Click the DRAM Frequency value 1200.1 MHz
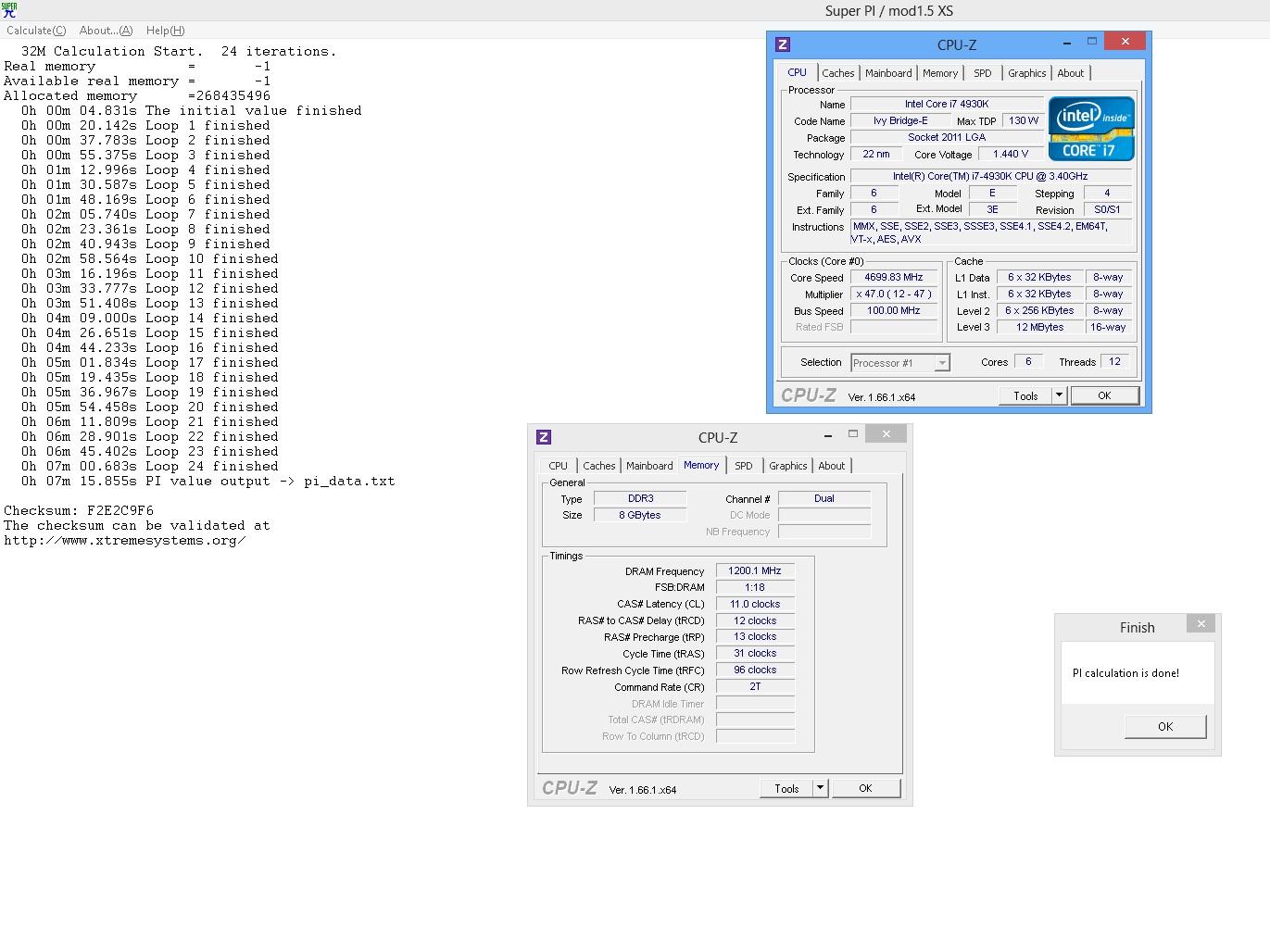The height and width of the screenshot is (952, 1270). [x=755, y=570]
